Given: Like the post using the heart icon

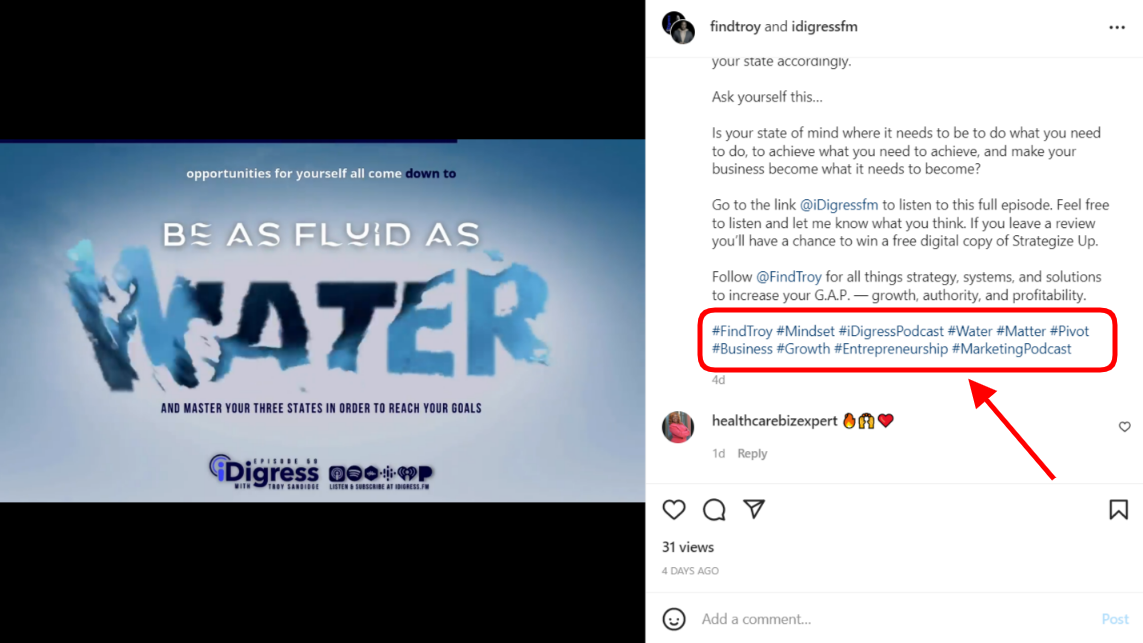Looking at the screenshot, I should 674,509.
